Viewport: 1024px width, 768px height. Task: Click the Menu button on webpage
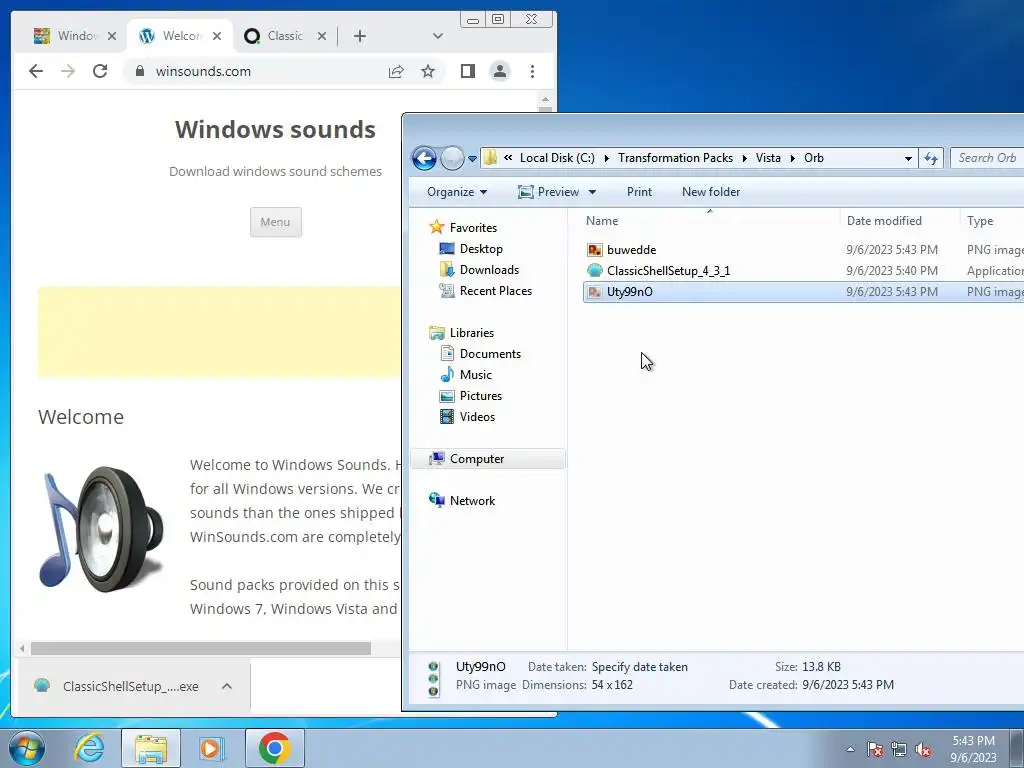[x=276, y=222]
